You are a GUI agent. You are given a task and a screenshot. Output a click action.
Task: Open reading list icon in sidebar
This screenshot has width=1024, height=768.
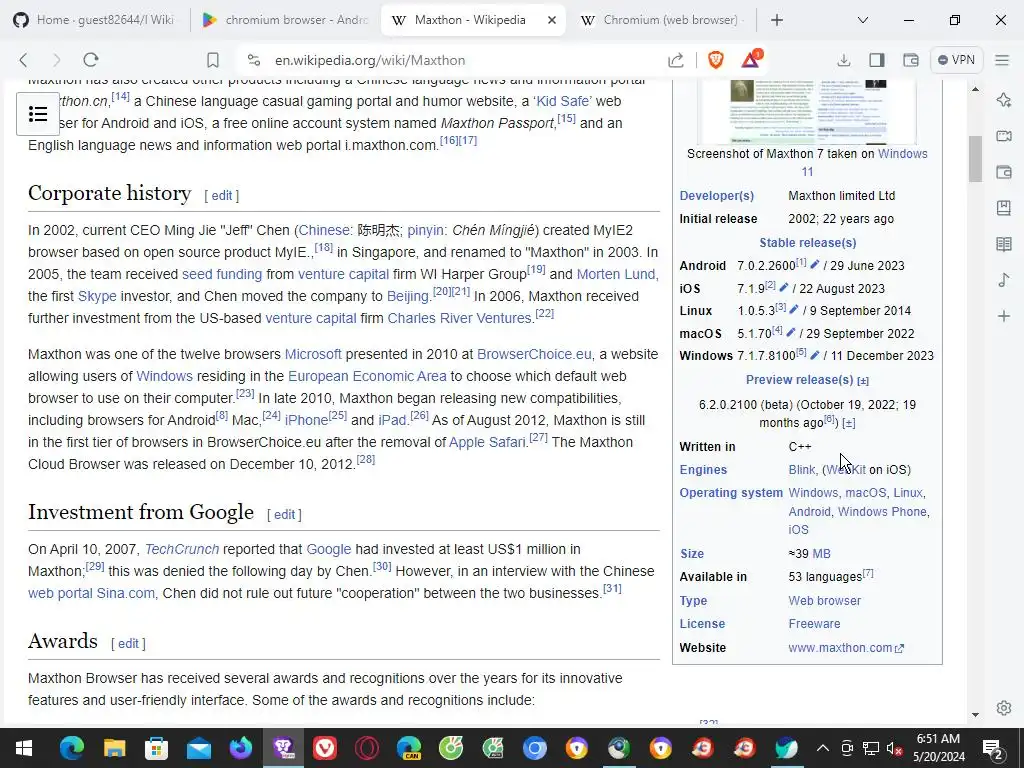pos(1004,244)
